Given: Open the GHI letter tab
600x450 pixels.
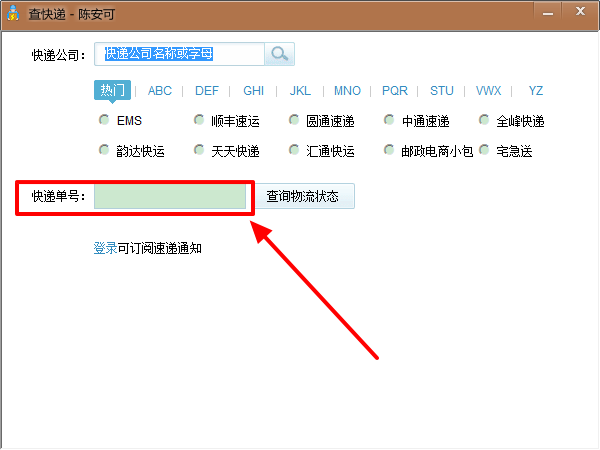Looking at the screenshot, I should click(254, 91).
